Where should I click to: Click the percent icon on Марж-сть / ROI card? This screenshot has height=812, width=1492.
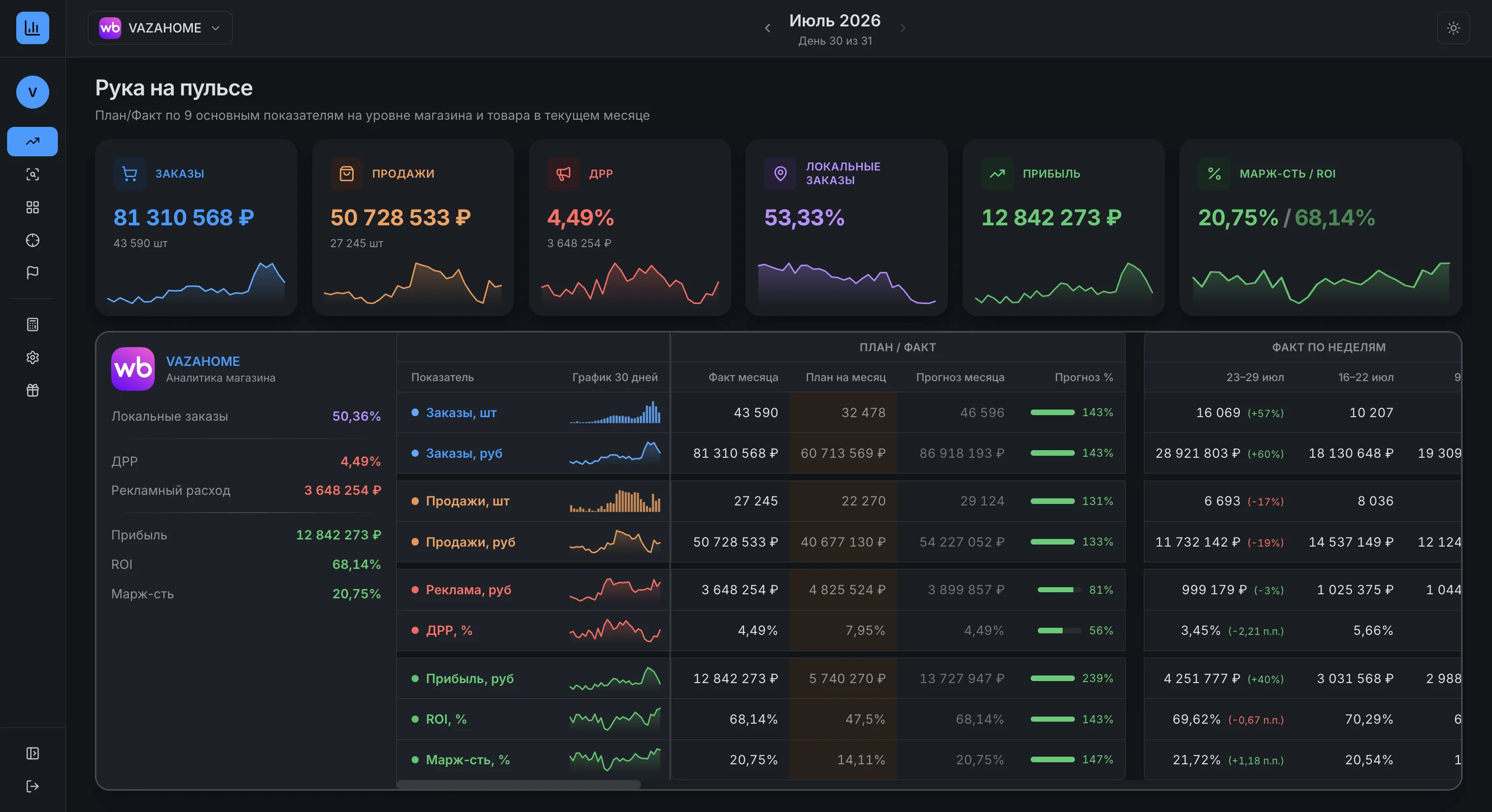1214,174
